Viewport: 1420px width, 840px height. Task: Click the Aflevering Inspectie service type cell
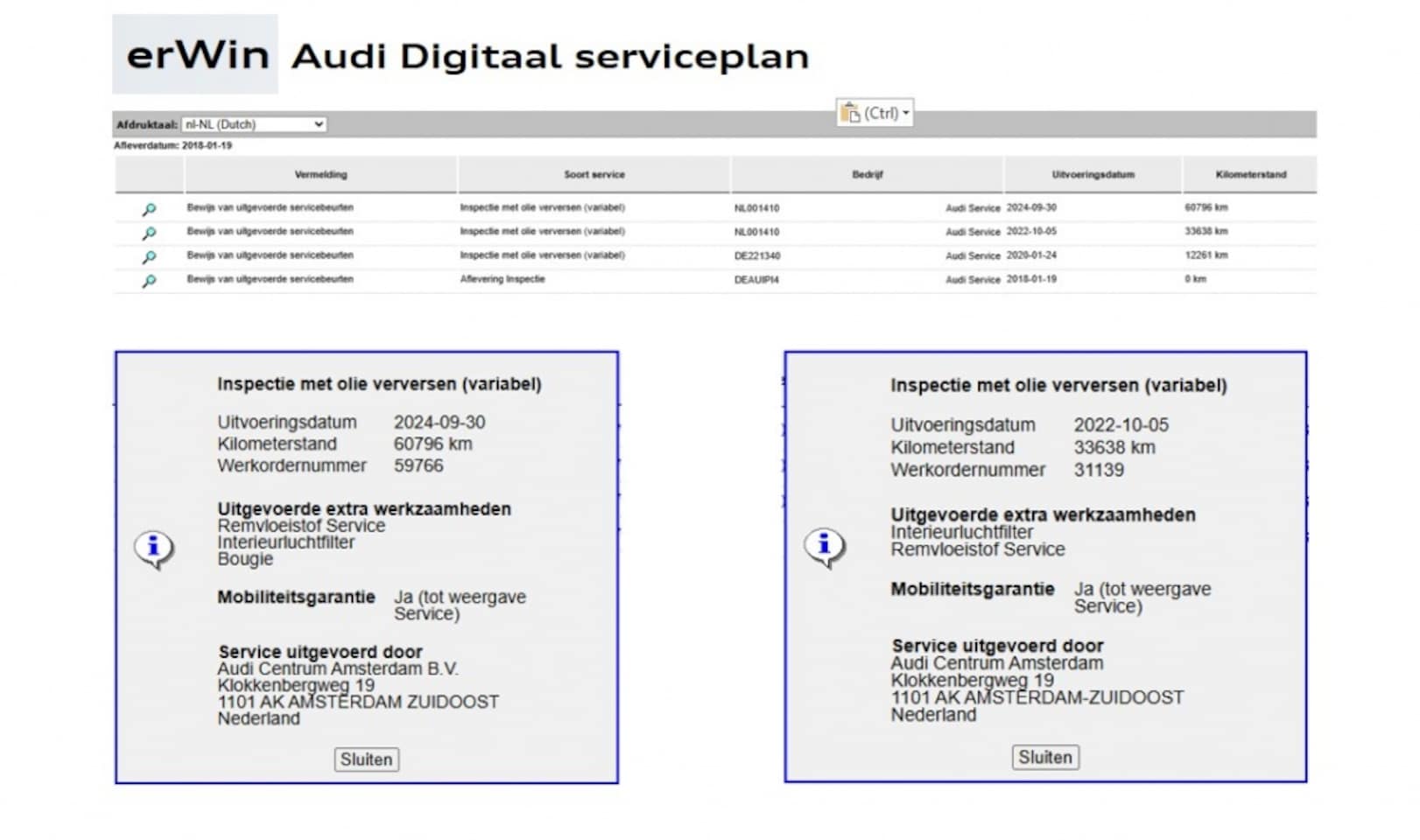tap(503, 278)
